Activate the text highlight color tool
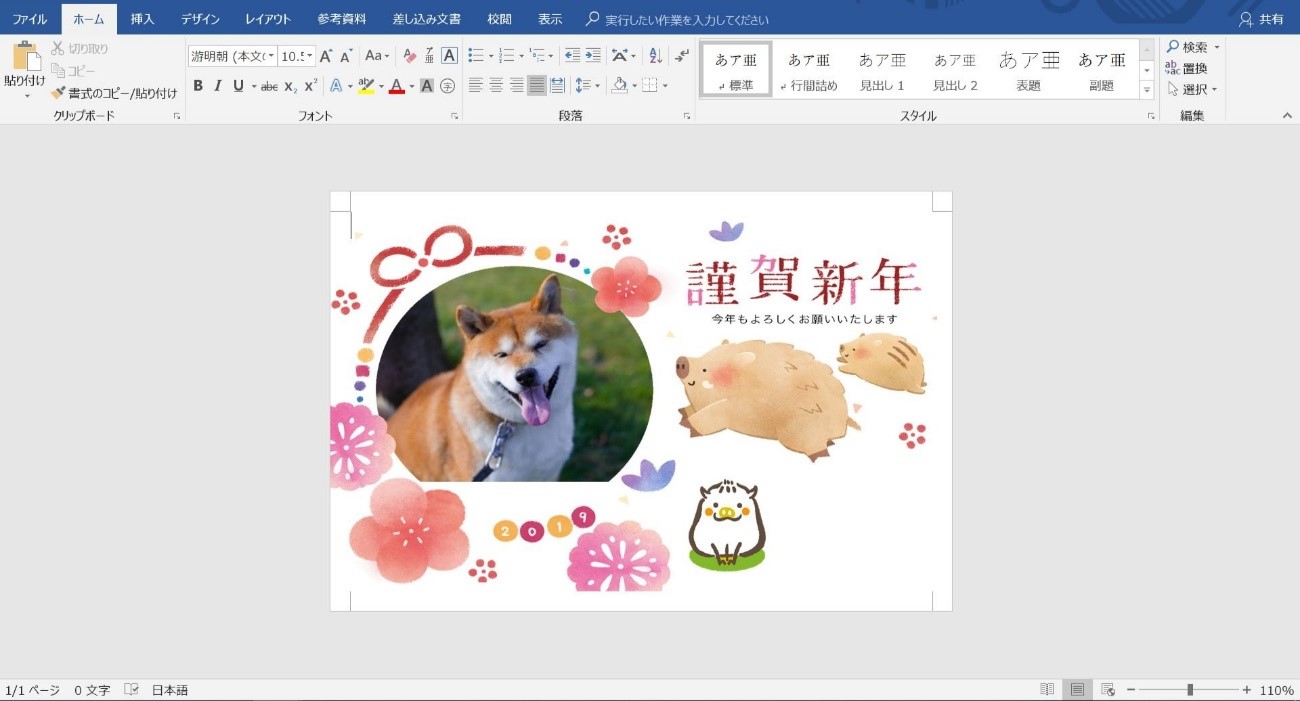 click(x=366, y=87)
